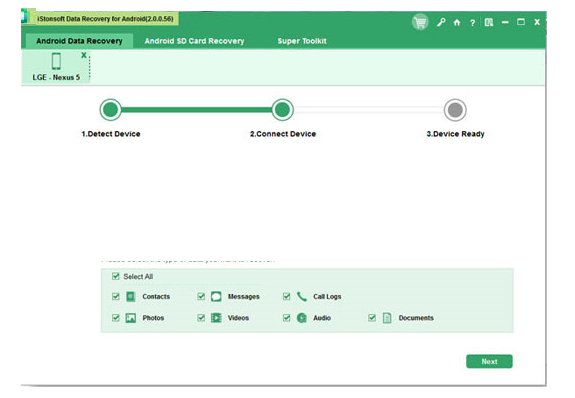Screen dimensions: 575x398
Task: Open the shopping cart purchase icon
Action: tap(420, 22)
